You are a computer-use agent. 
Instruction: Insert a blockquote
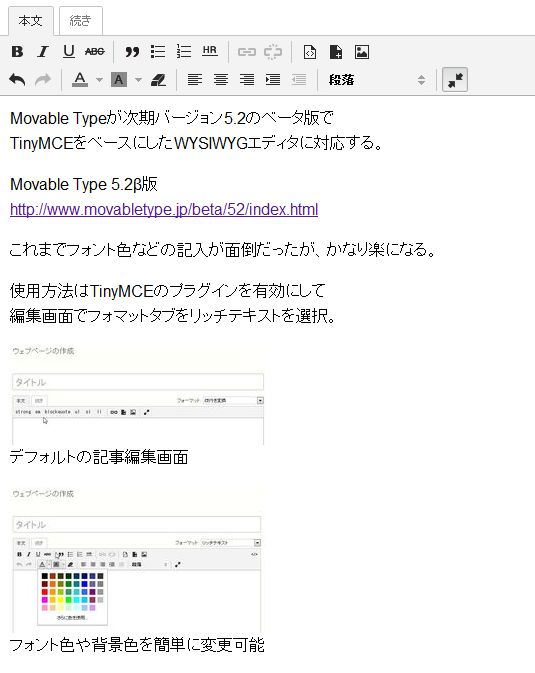tap(132, 52)
